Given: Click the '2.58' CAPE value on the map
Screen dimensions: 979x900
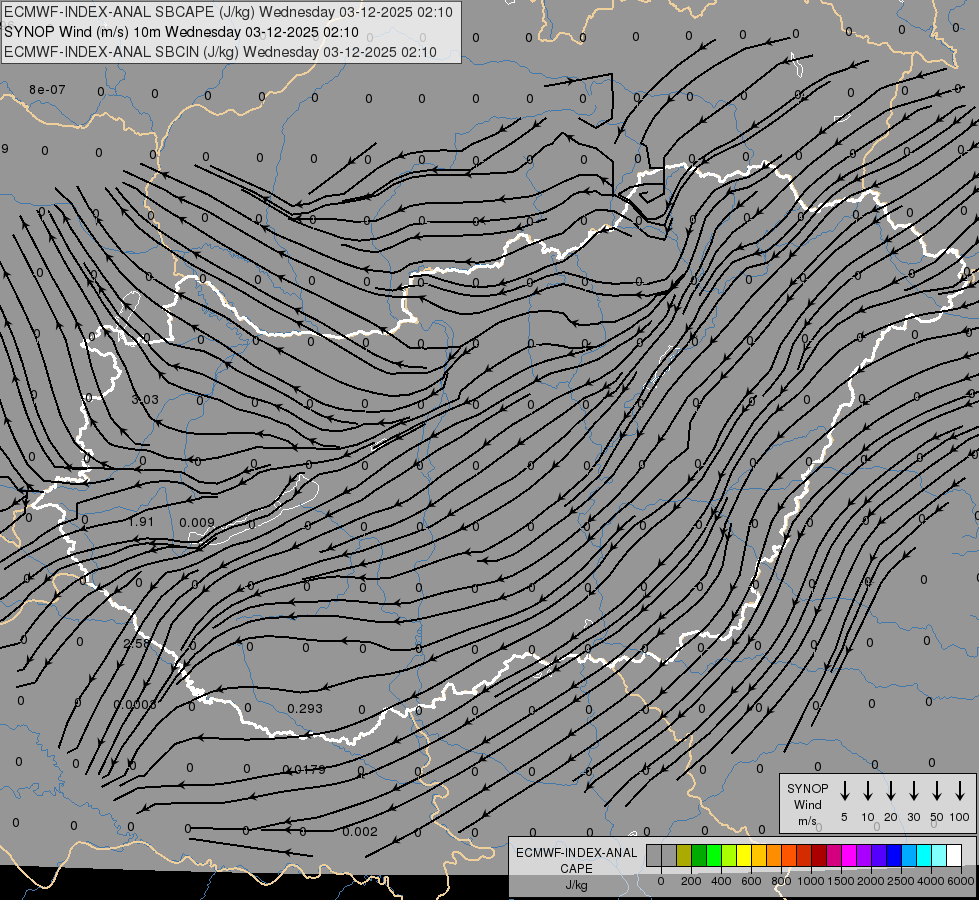Looking at the screenshot, I should (136, 643).
